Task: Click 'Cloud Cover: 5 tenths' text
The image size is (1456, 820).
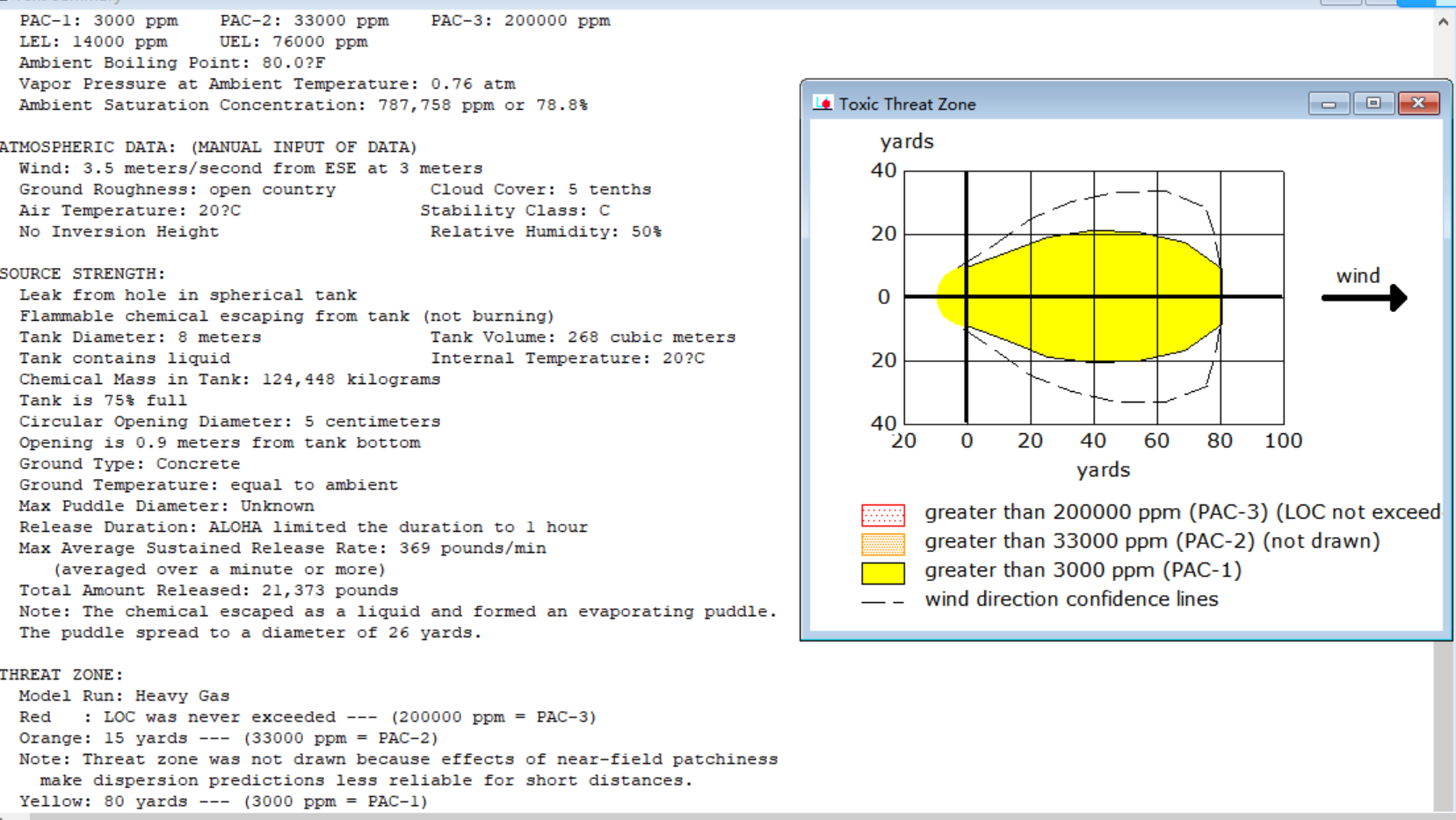Action: coord(541,189)
